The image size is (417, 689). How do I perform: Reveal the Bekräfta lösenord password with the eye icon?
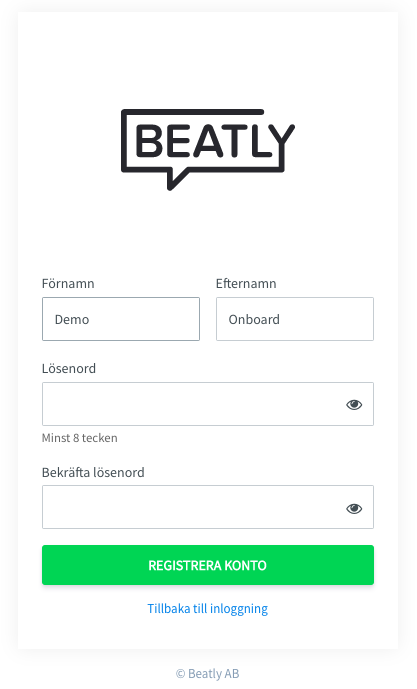pyautogui.click(x=354, y=508)
